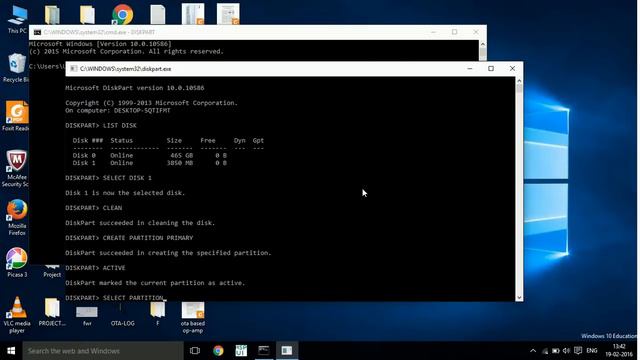Screen dimensions: 640x360
Task: Open the folder named F on desktop
Action: (158, 313)
